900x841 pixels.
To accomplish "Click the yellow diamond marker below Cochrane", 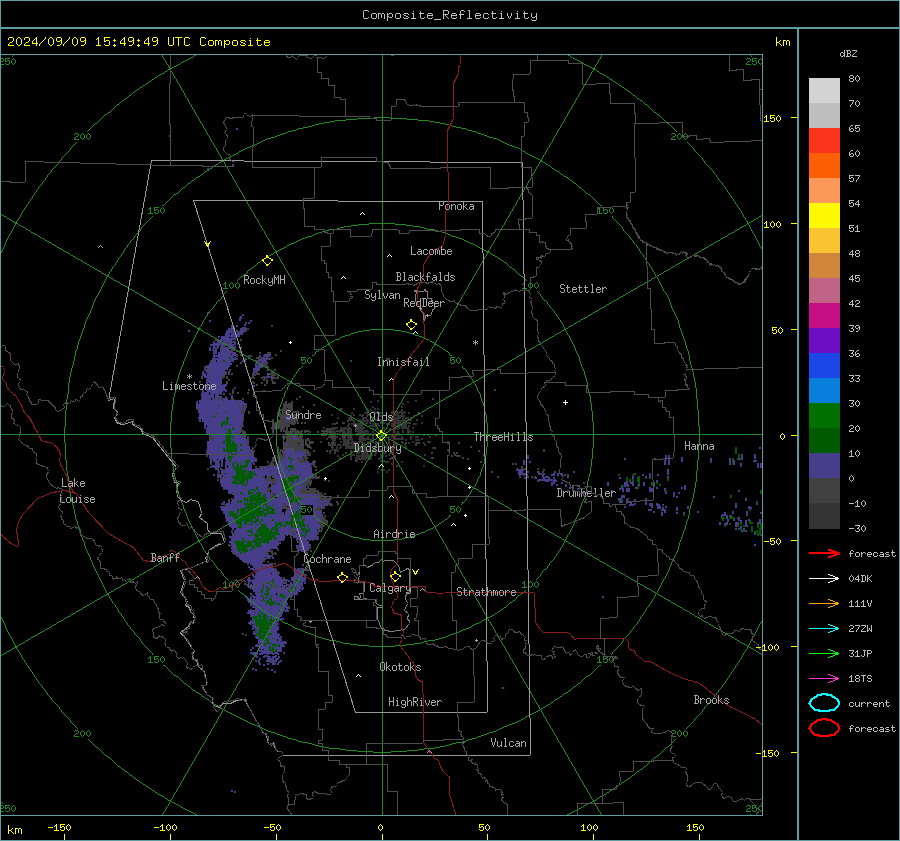I will point(343,577).
